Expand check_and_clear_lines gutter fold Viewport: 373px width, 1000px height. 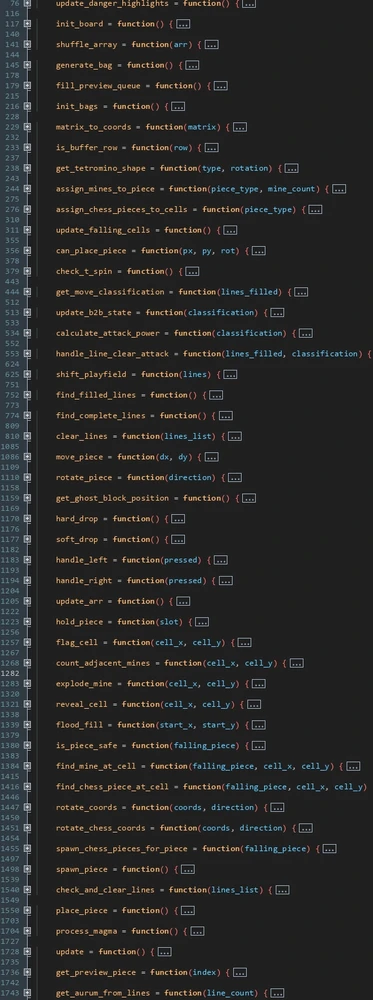(x=27, y=890)
